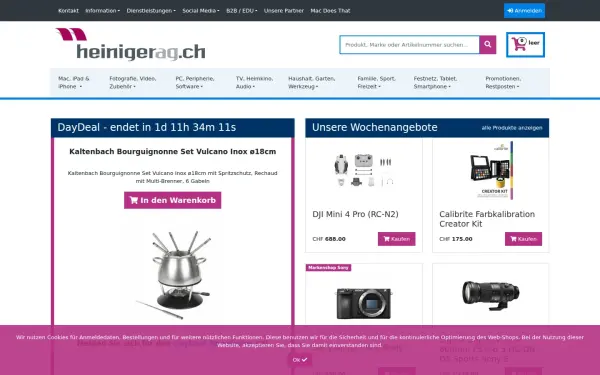
Task: Open Mac Does That link
Action: tap(330, 11)
